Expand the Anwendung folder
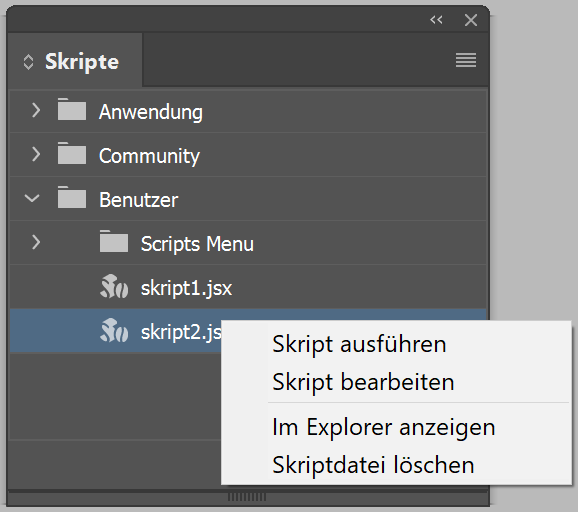This screenshot has height=512, width=578. (x=35, y=111)
